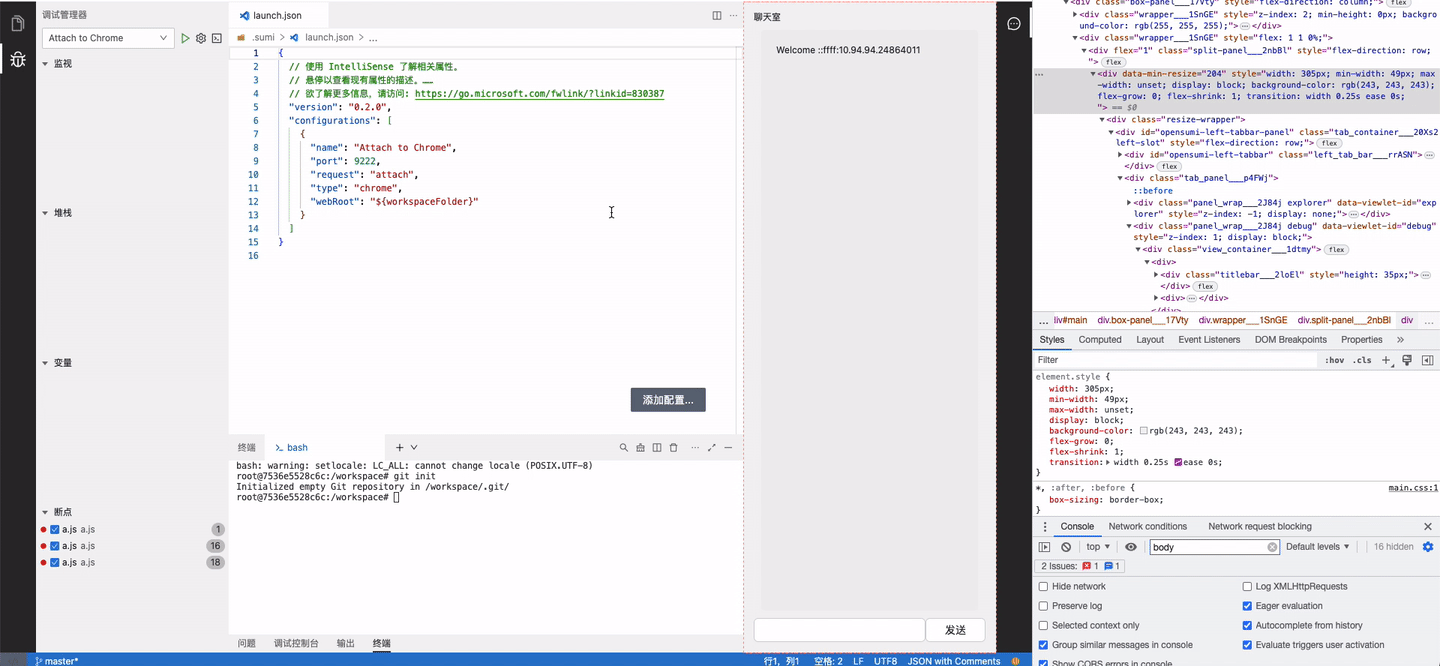Click the 添加配置... add configuration button
Image resolution: width=1440 pixels, height=666 pixels.
668,400
